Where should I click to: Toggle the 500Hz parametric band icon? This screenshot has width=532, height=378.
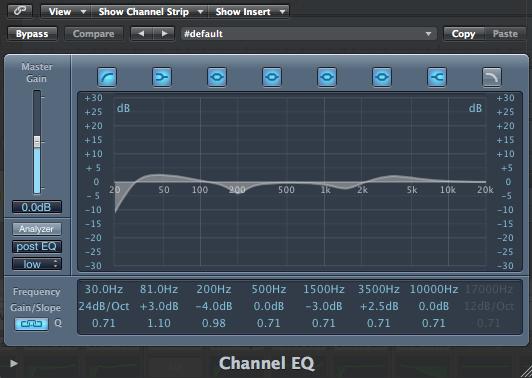click(272, 77)
